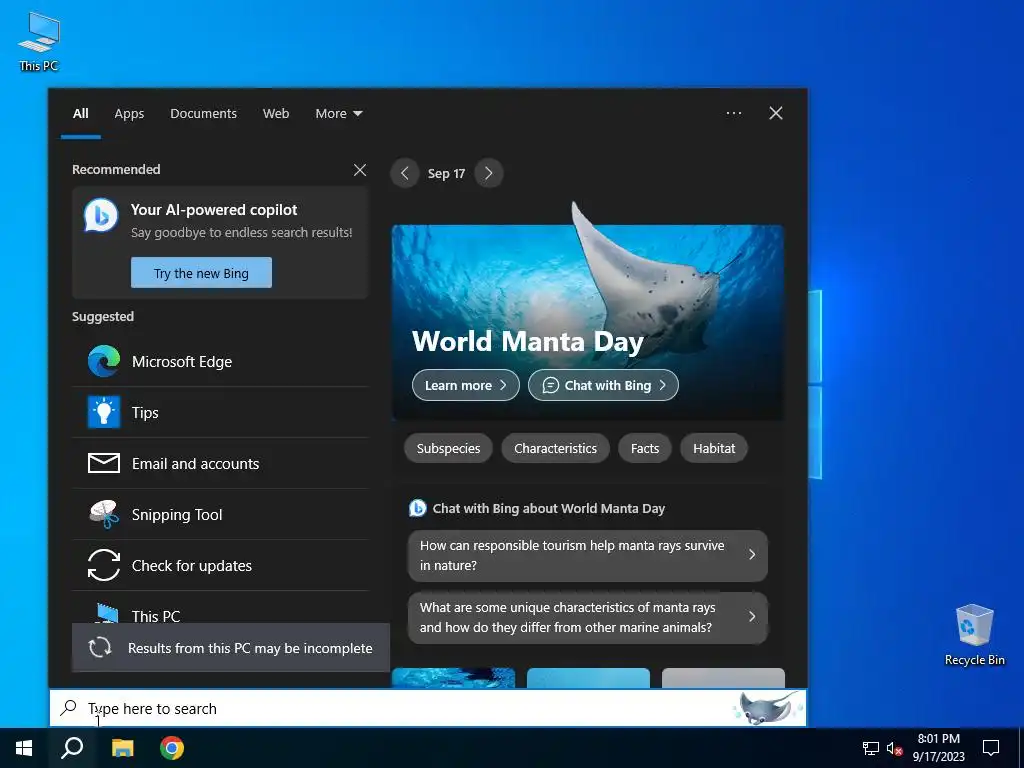Viewport: 1024px width, 768px height.
Task: Expand the More dropdown
Action: 338,113
